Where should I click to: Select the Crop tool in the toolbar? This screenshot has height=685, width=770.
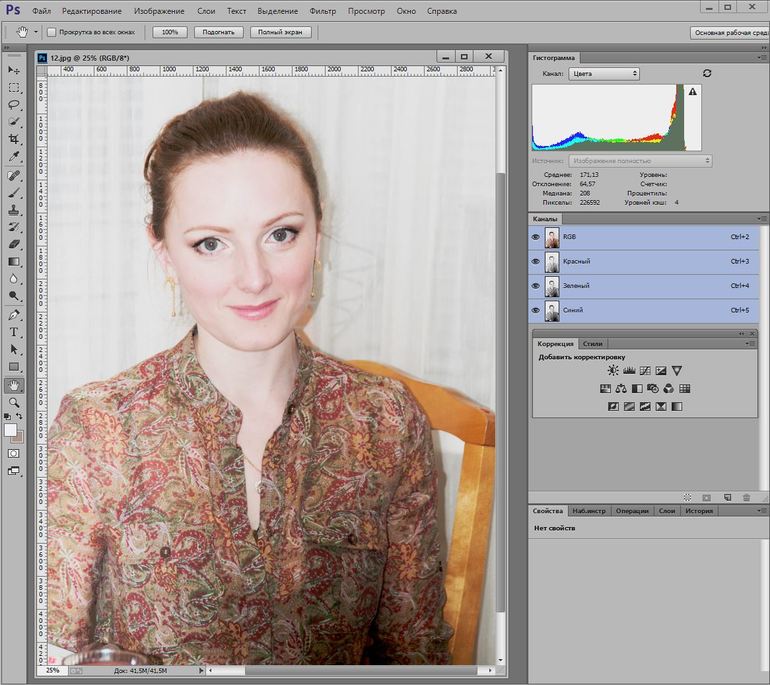pos(14,139)
